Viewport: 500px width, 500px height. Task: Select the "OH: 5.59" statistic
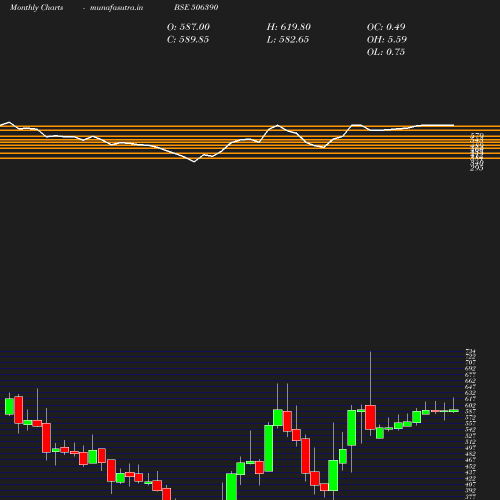click(x=387, y=40)
